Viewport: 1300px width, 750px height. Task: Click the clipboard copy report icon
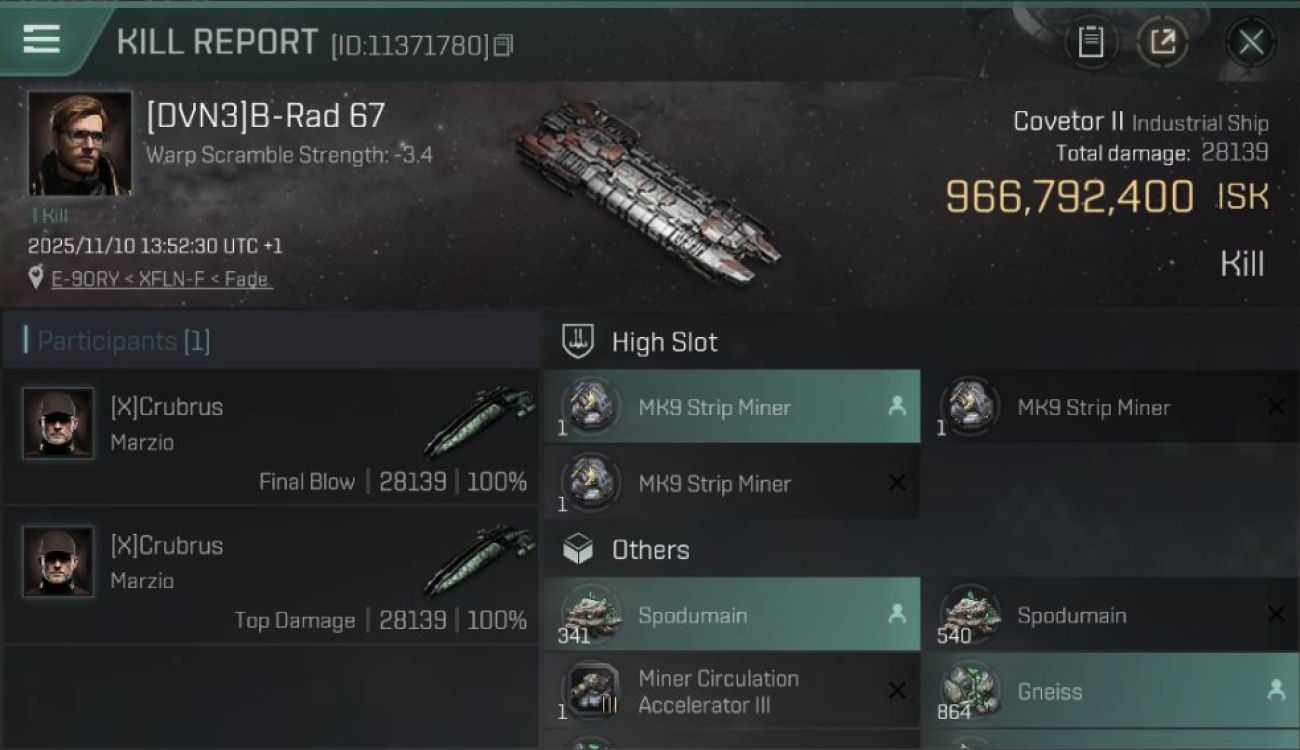click(1090, 42)
